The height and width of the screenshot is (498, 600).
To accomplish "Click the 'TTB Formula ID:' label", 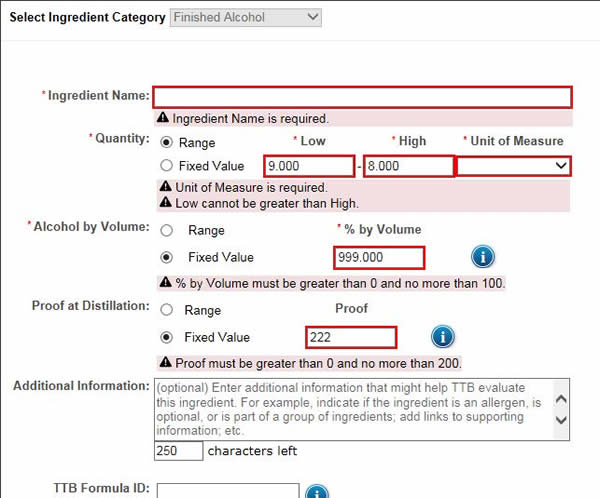I will coord(101,488).
